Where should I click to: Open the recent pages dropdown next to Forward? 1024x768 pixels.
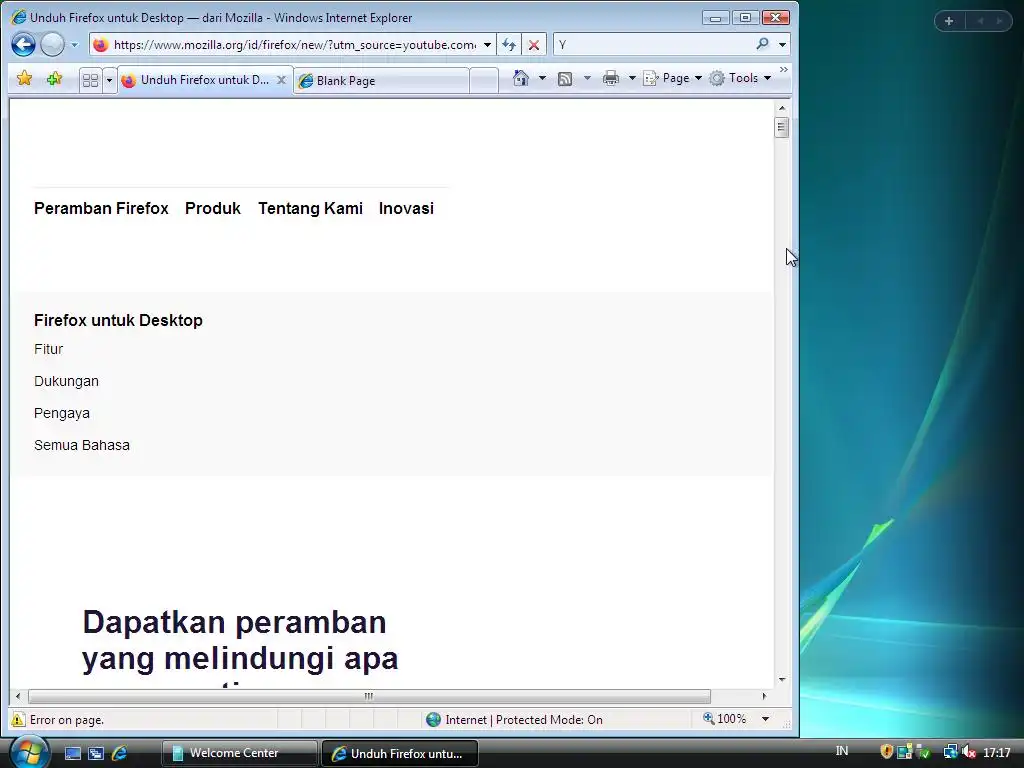[x=74, y=45]
